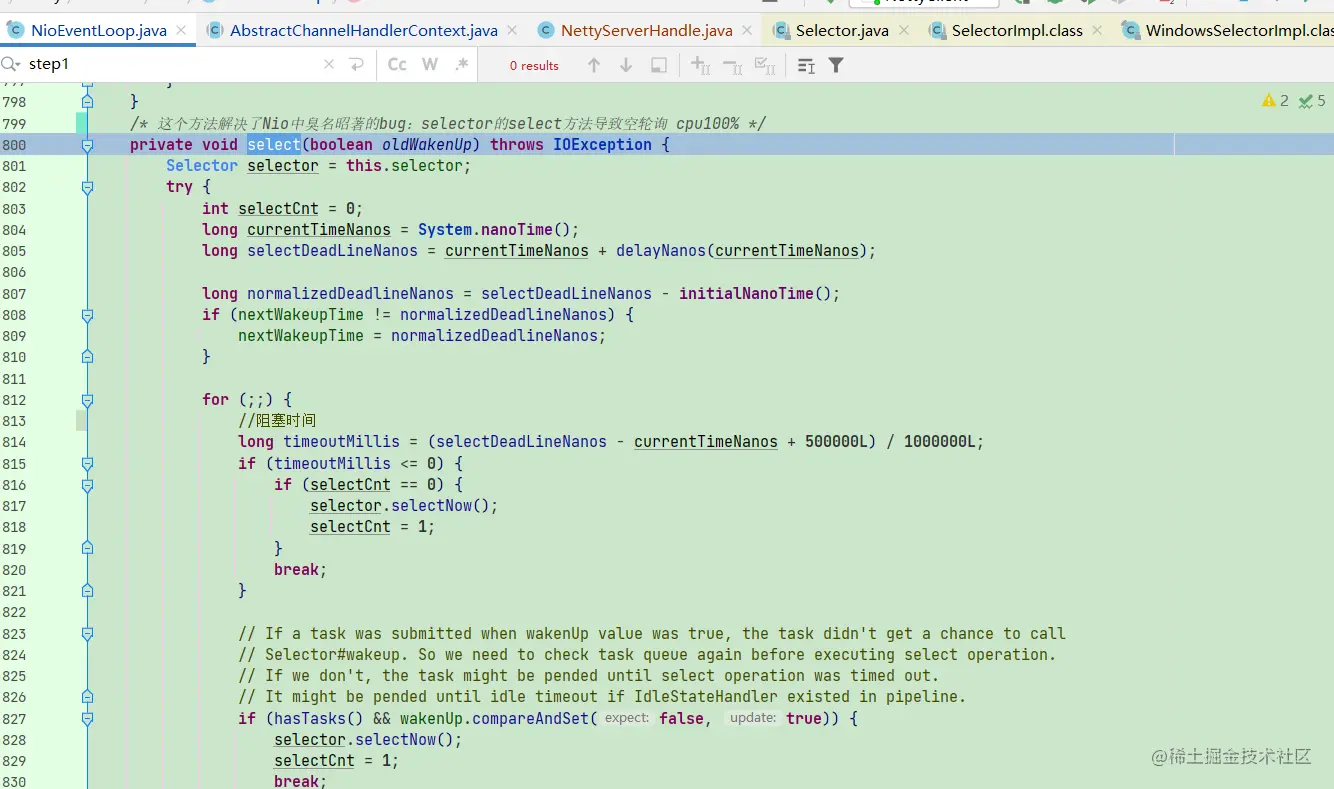Image resolution: width=1334 pixels, height=789 pixels.
Task: Click 'break' statement on line 820
Action: [x=296, y=570]
